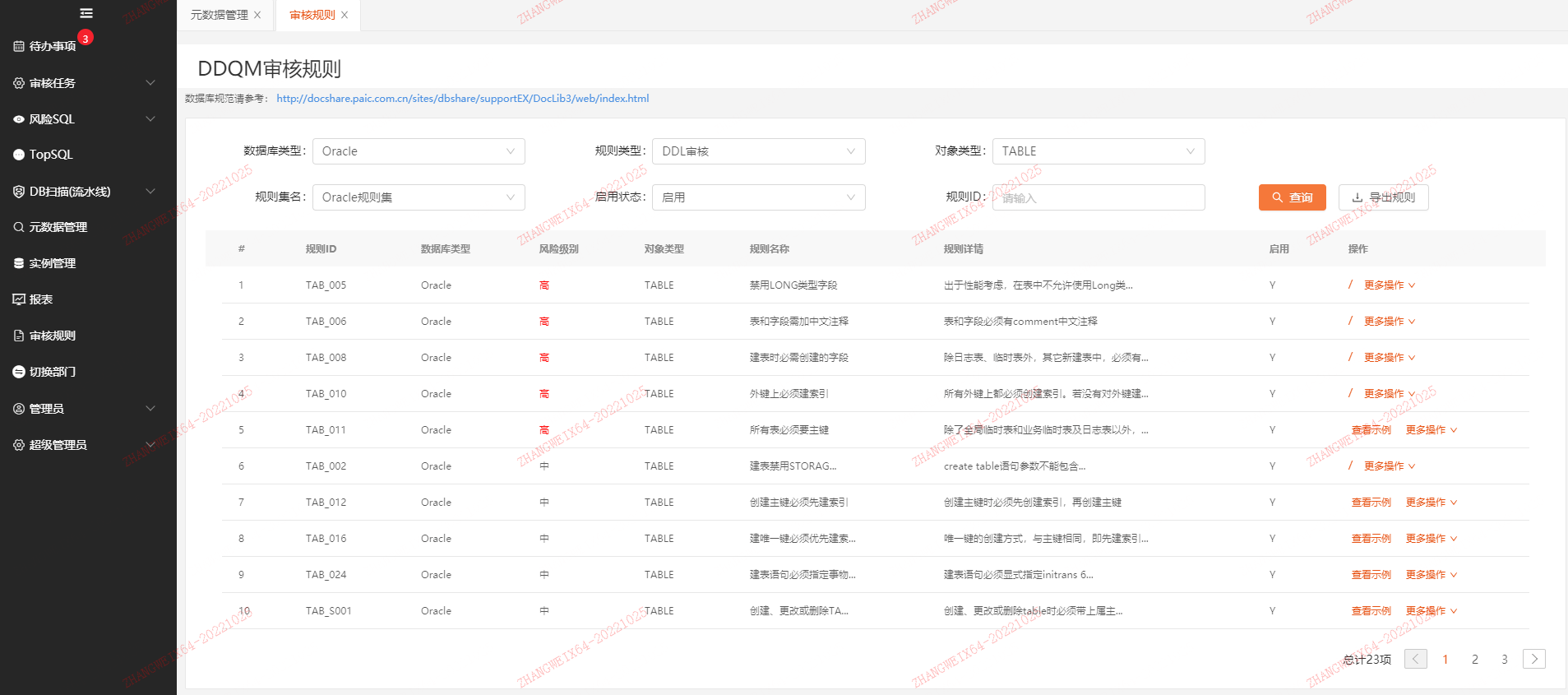Open the docshare database standards link
Viewport: 1568px width, 695px height.
[463, 99]
